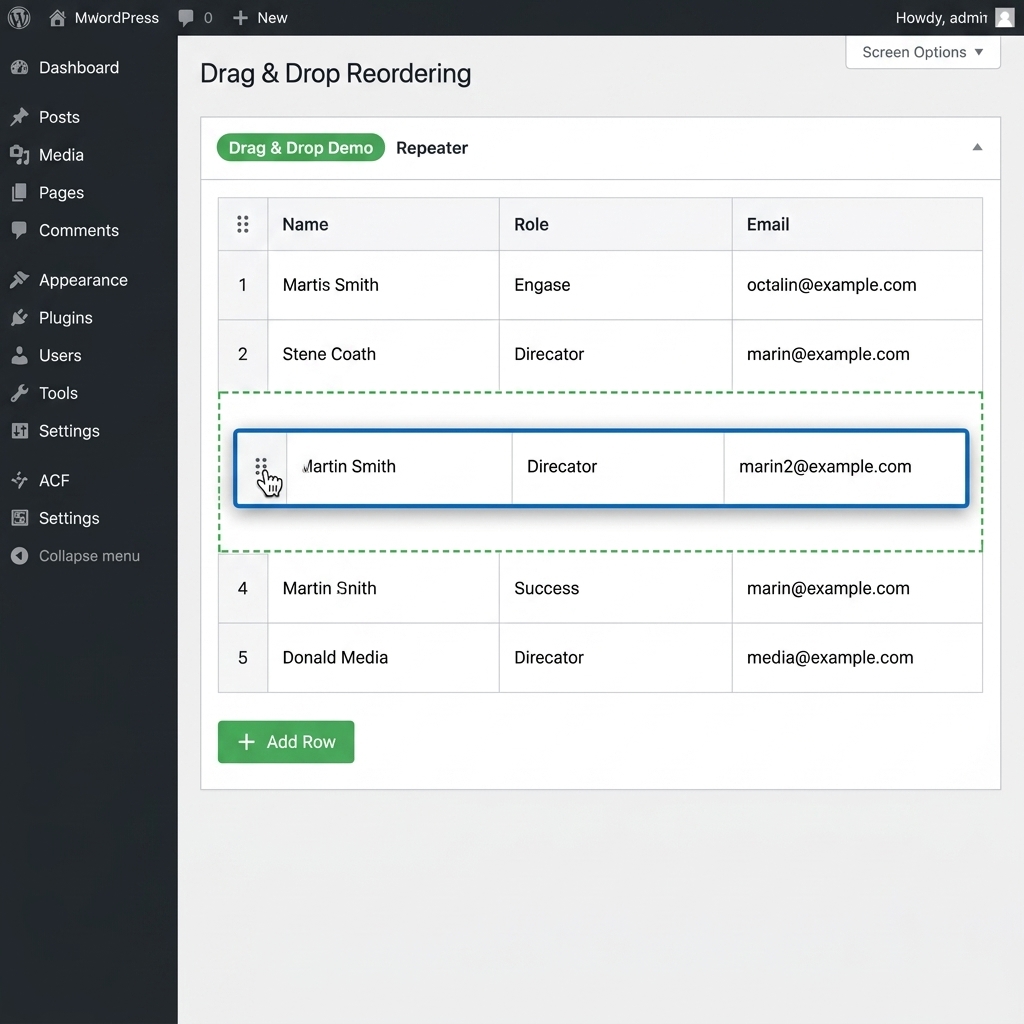Click the plus icon beside New
The width and height of the screenshot is (1024, 1024).
point(240,18)
